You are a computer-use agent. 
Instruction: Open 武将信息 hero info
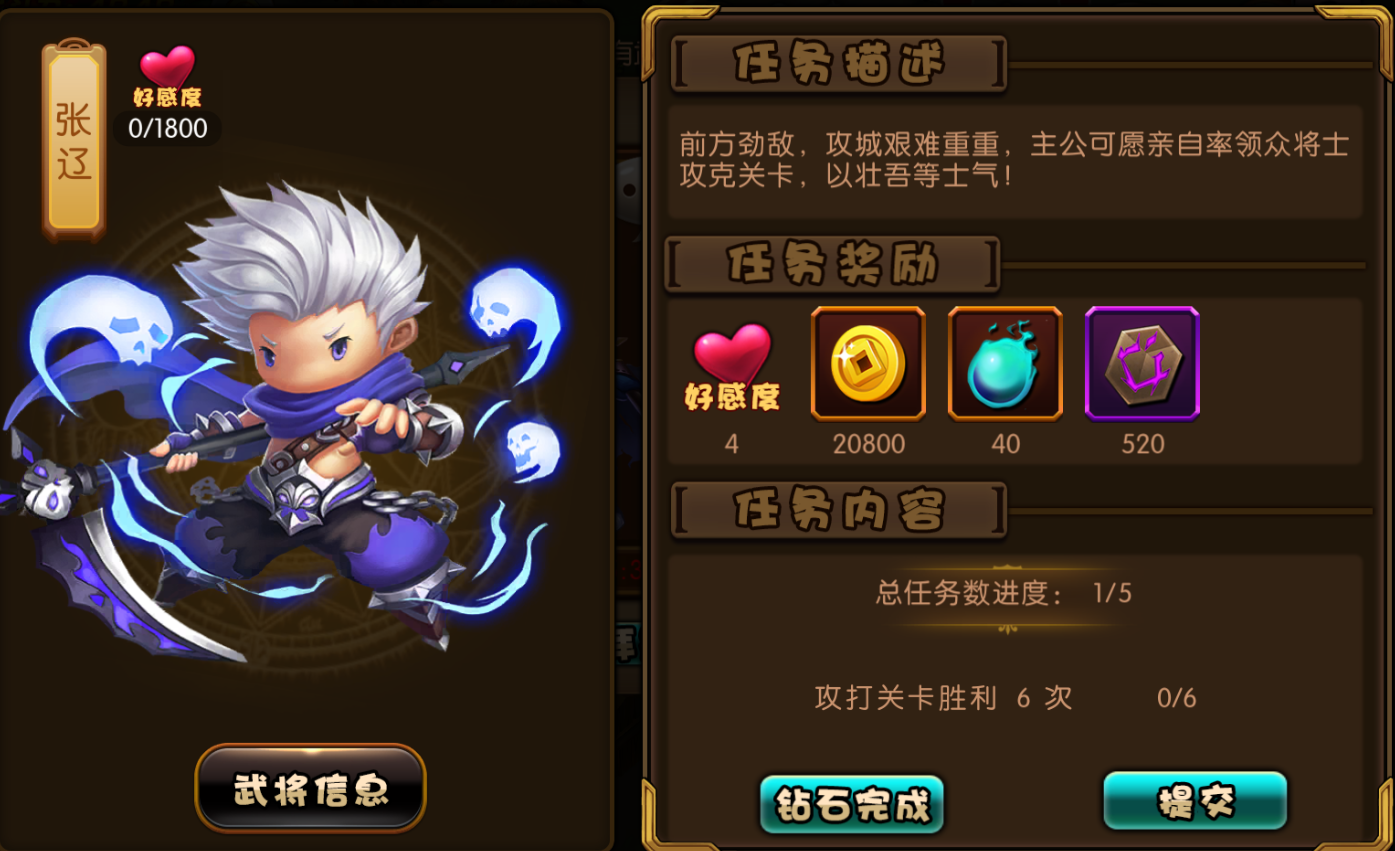click(311, 789)
